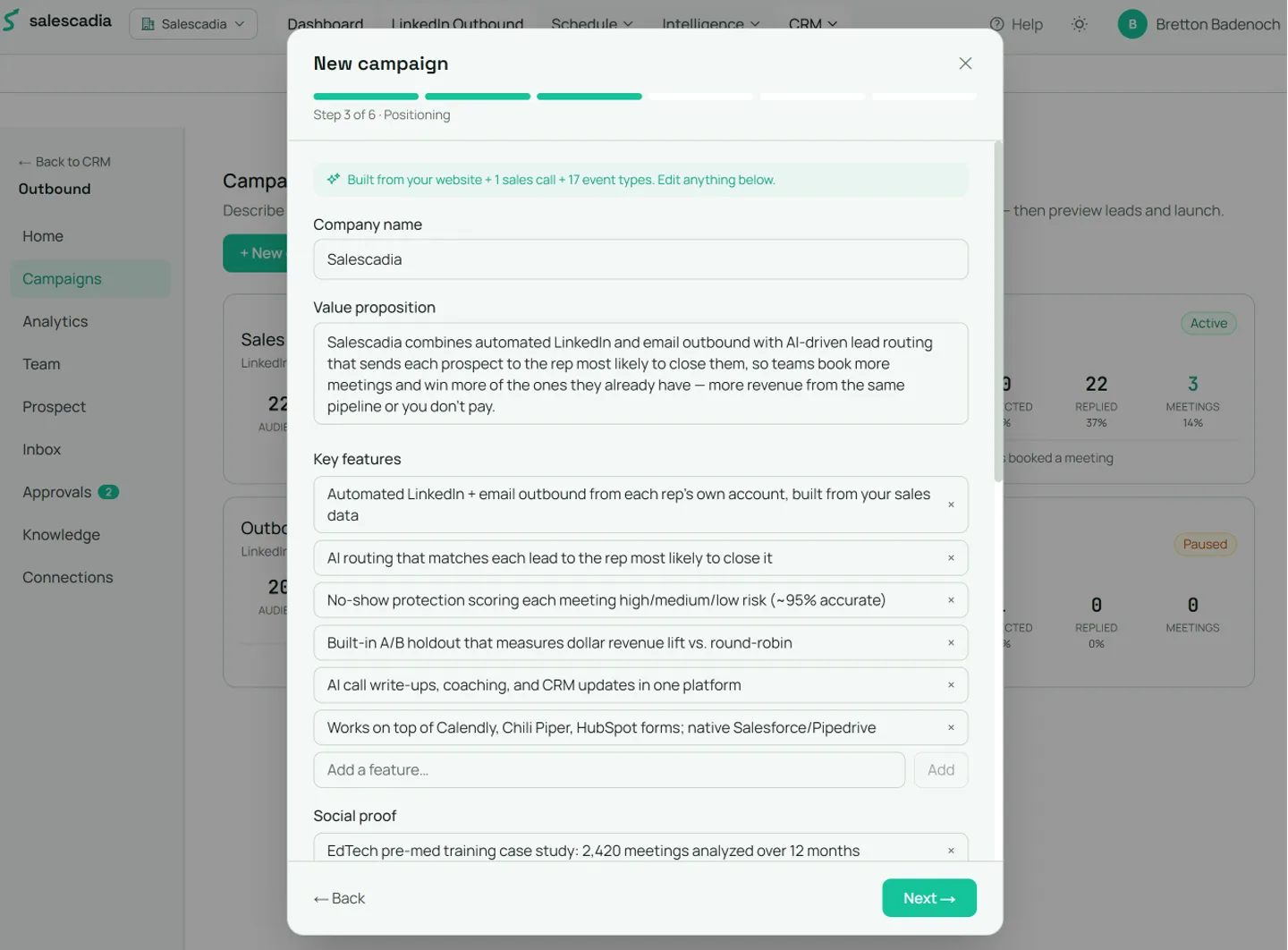Click Next to continue the campaign
Image resolution: width=1288 pixels, height=950 pixels.
click(x=929, y=898)
